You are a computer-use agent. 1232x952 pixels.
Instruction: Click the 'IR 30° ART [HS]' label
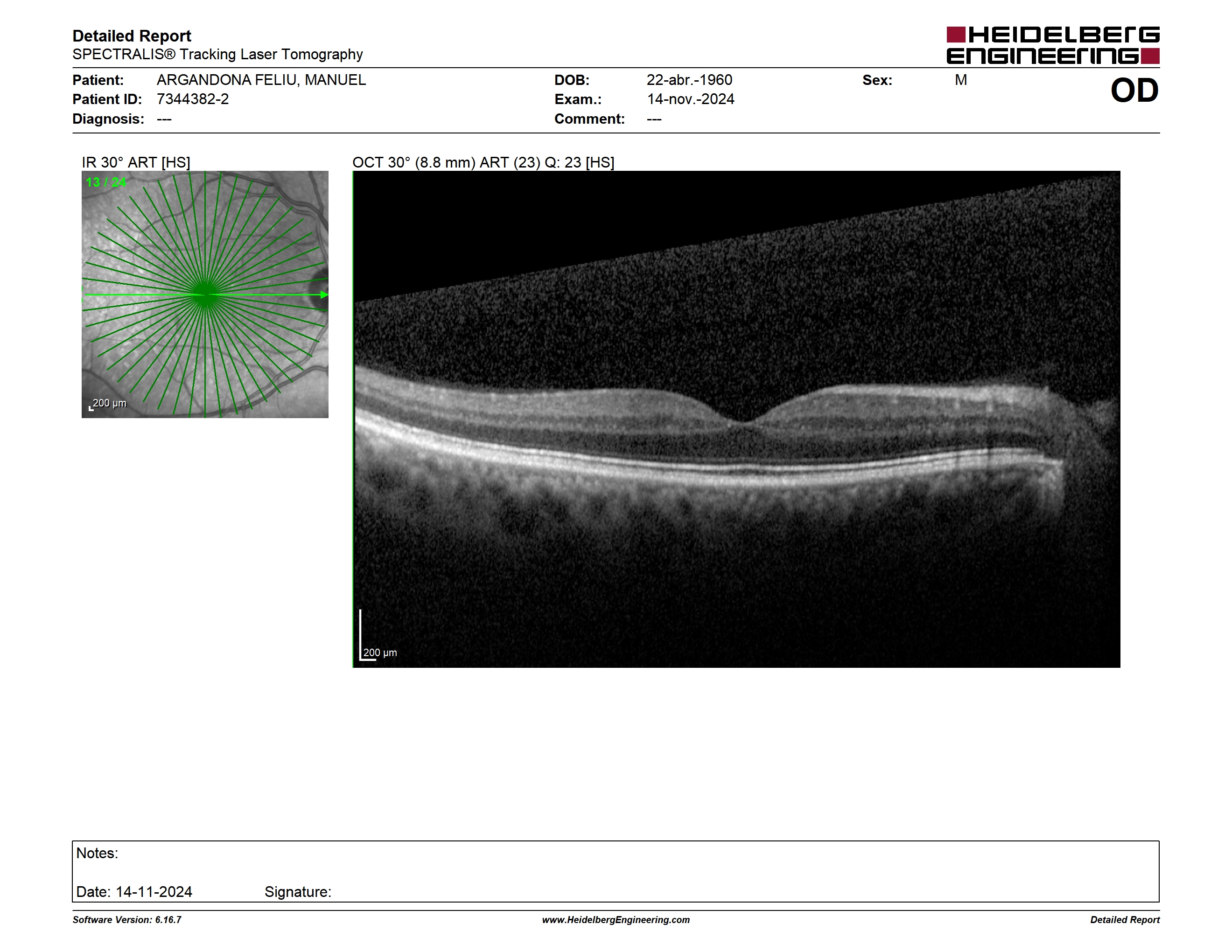coord(136,162)
